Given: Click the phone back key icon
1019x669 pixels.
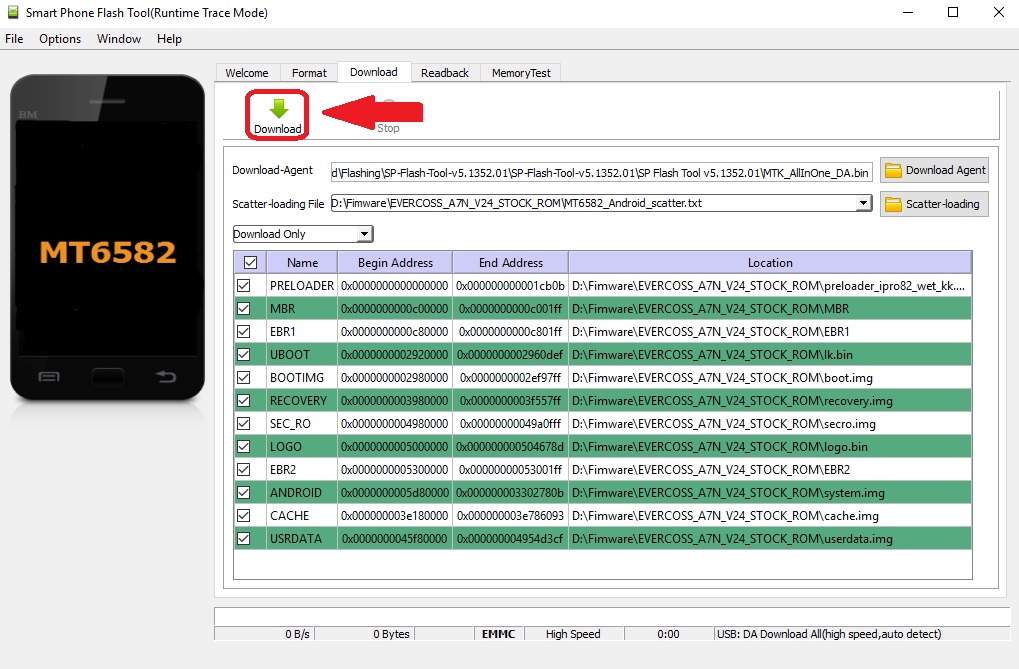Looking at the screenshot, I should 166,376.
